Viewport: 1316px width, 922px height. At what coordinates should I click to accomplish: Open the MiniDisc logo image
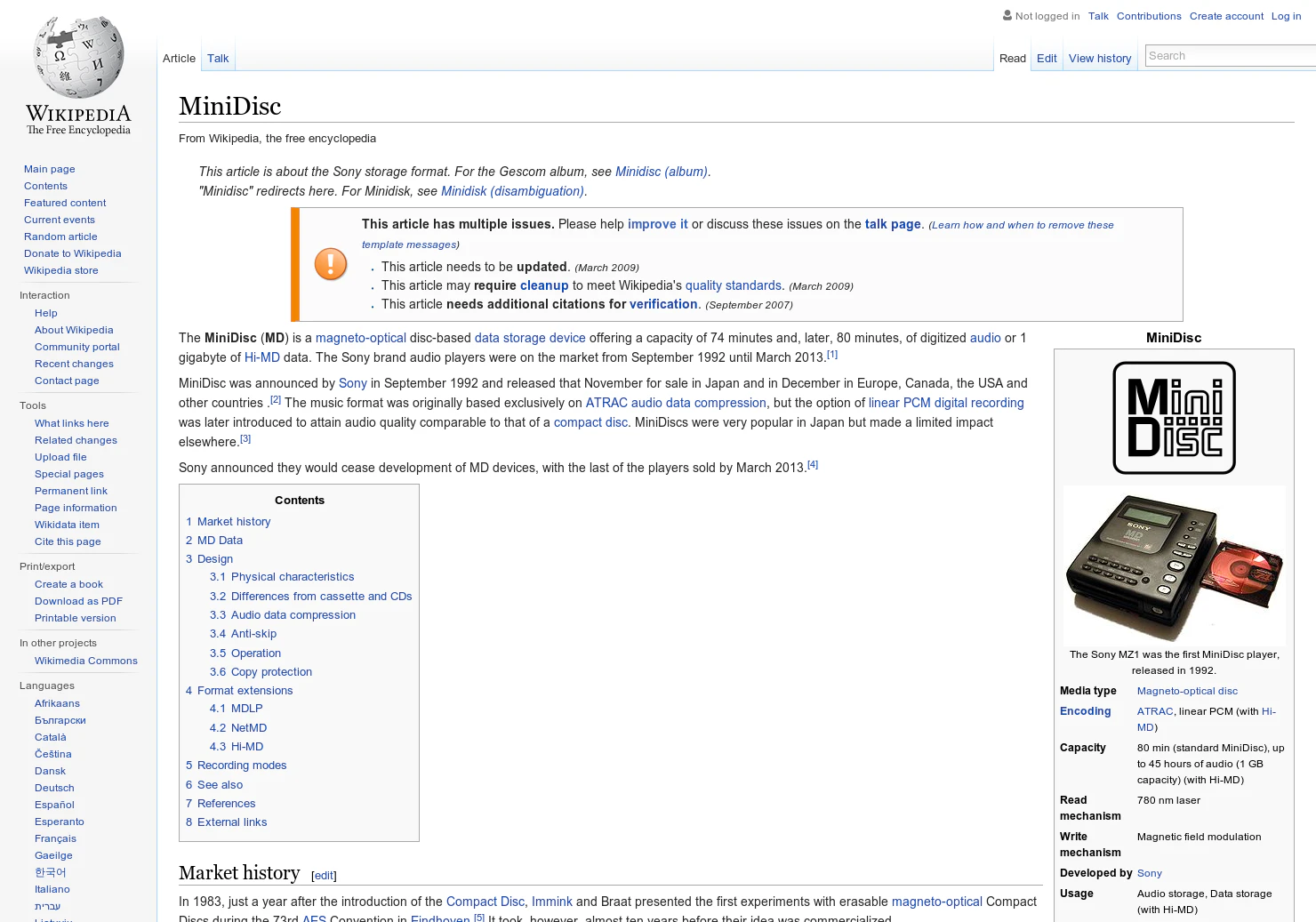[x=1174, y=418]
